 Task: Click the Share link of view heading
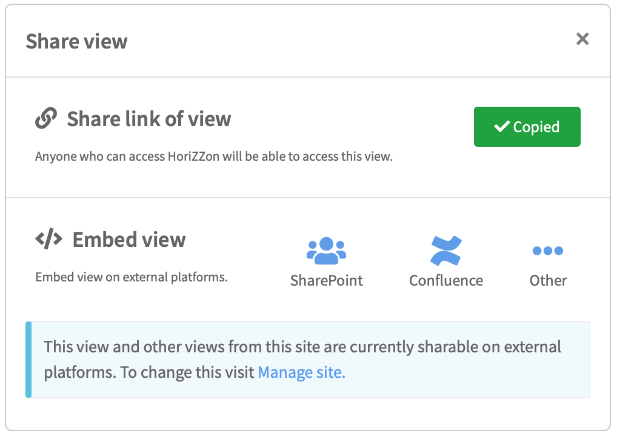click(x=149, y=119)
